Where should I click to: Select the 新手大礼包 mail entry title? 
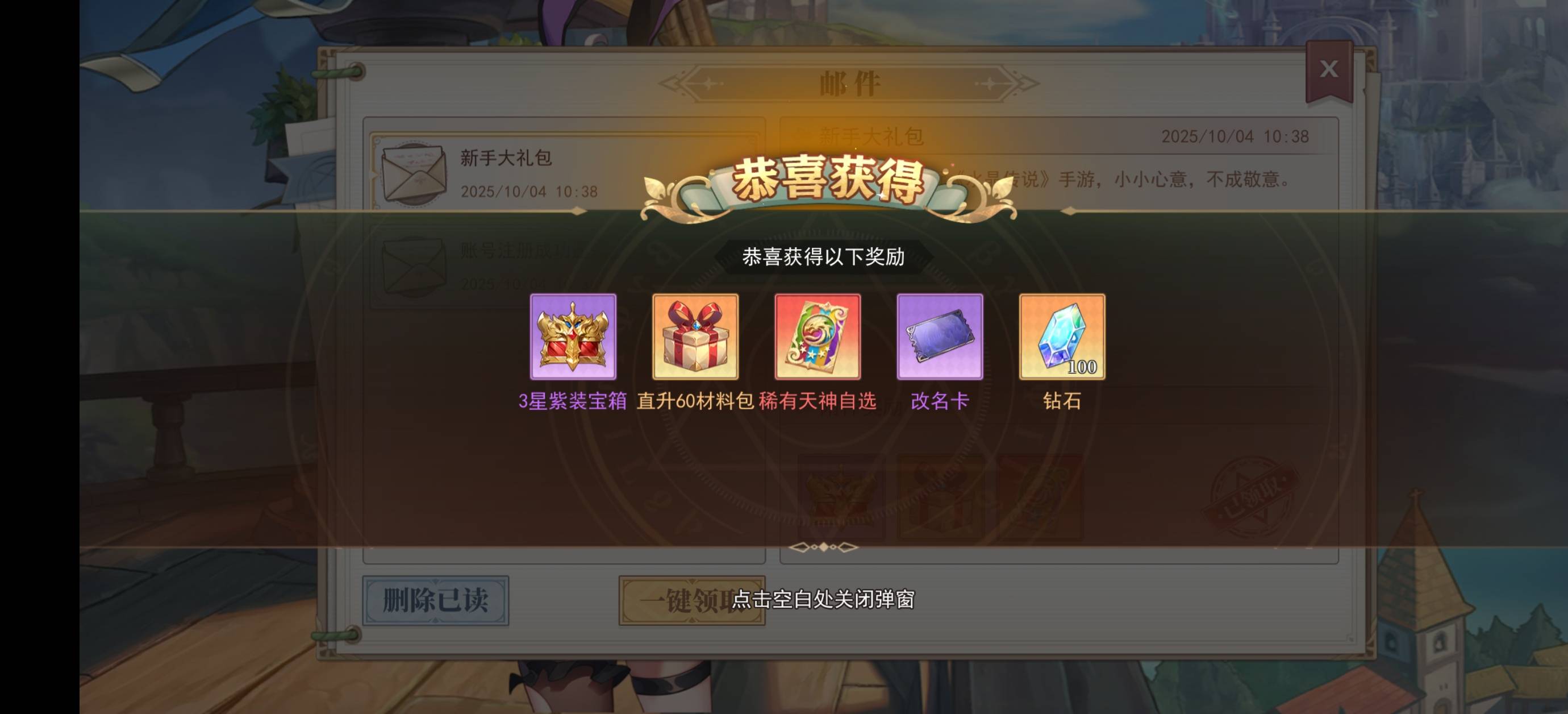click(506, 158)
